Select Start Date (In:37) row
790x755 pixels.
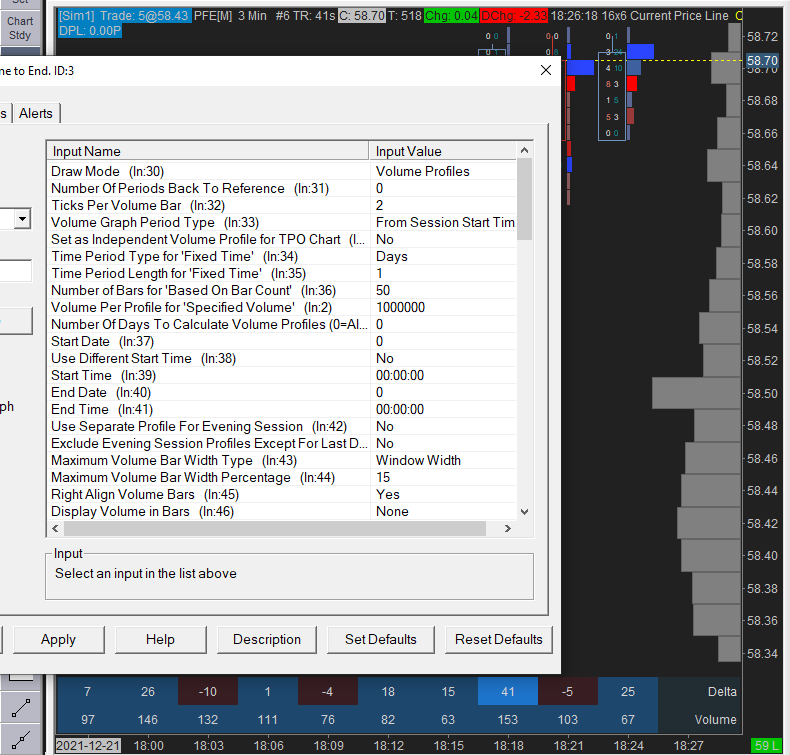click(x=282, y=341)
